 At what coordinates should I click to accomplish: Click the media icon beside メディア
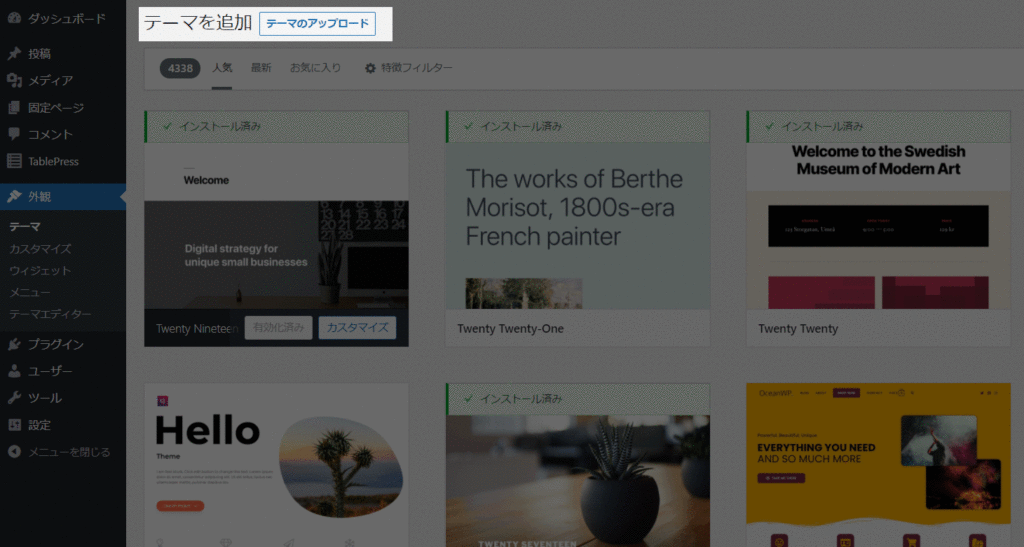point(14,80)
